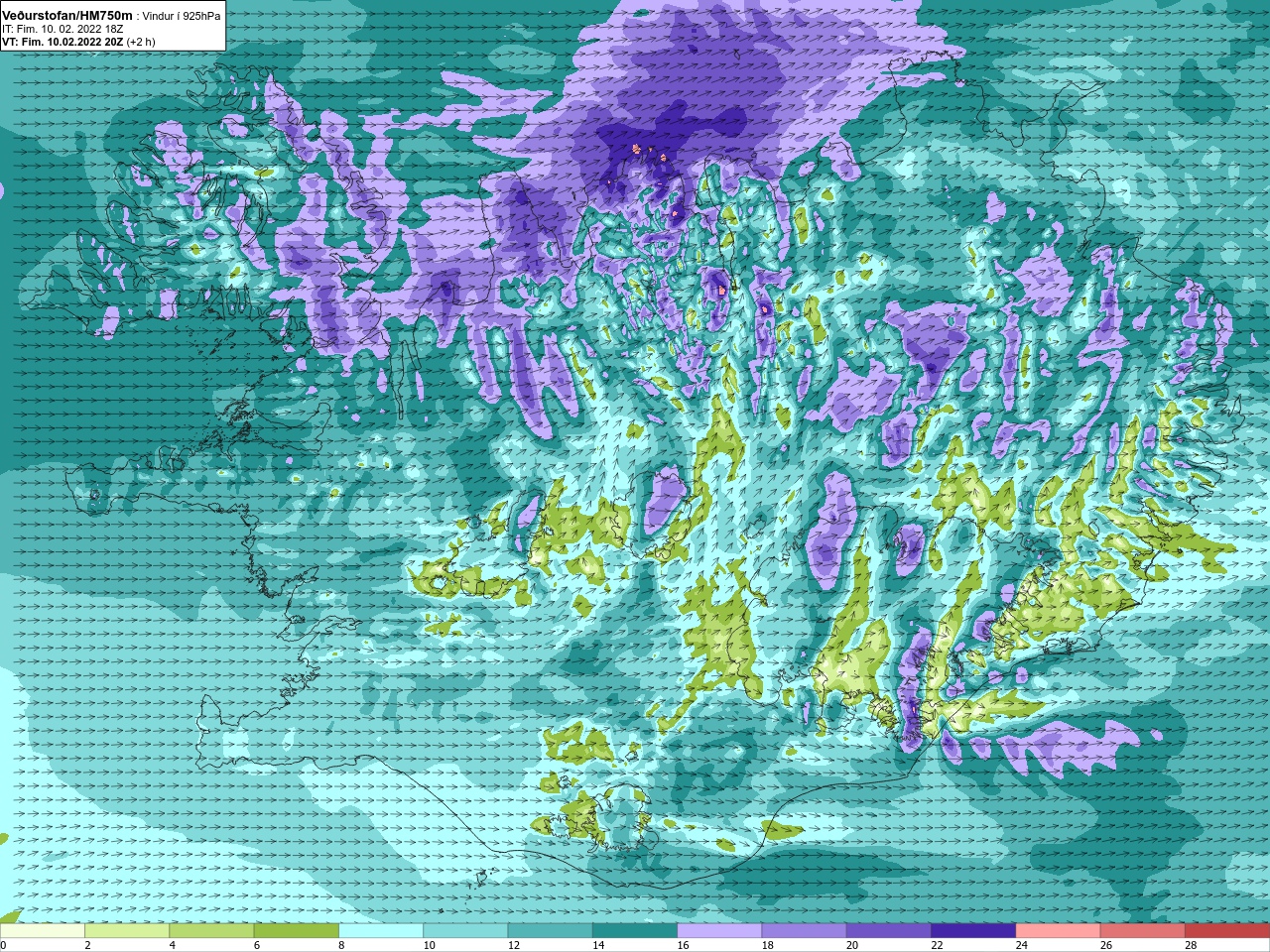Click the legend scale label '26'
This screenshot has width=1270, height=952.
click(x=1106, y=945)
